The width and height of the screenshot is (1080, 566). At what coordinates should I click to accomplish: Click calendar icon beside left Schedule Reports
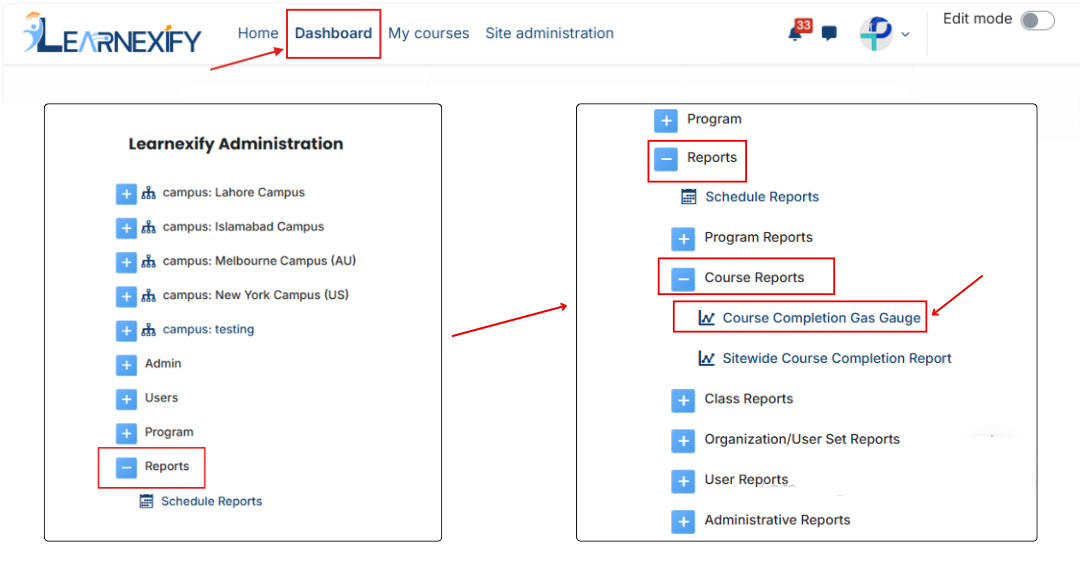click(x=146, y=501)
